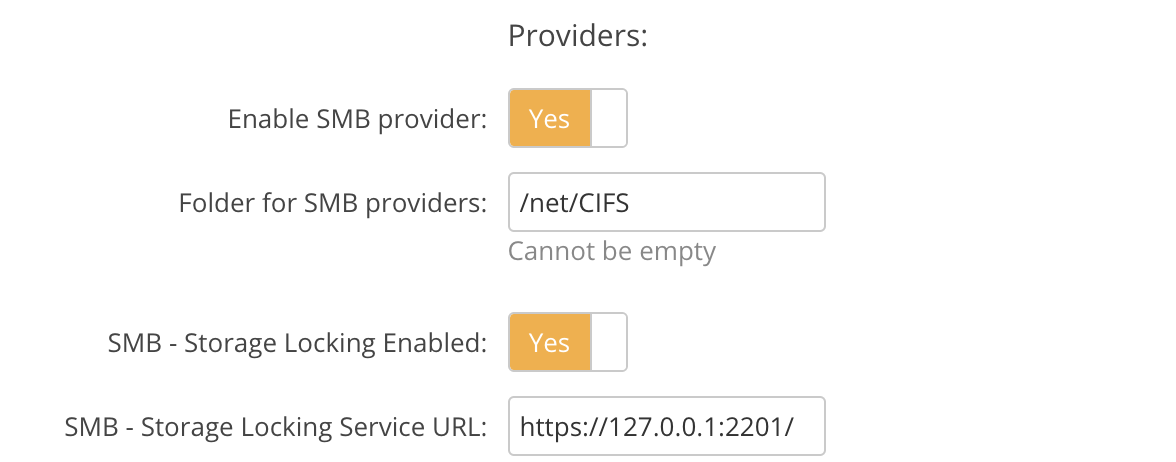Click white handle of Storage Locking Enabled switch
The image size is (1176, 462).
pos(608,342)
